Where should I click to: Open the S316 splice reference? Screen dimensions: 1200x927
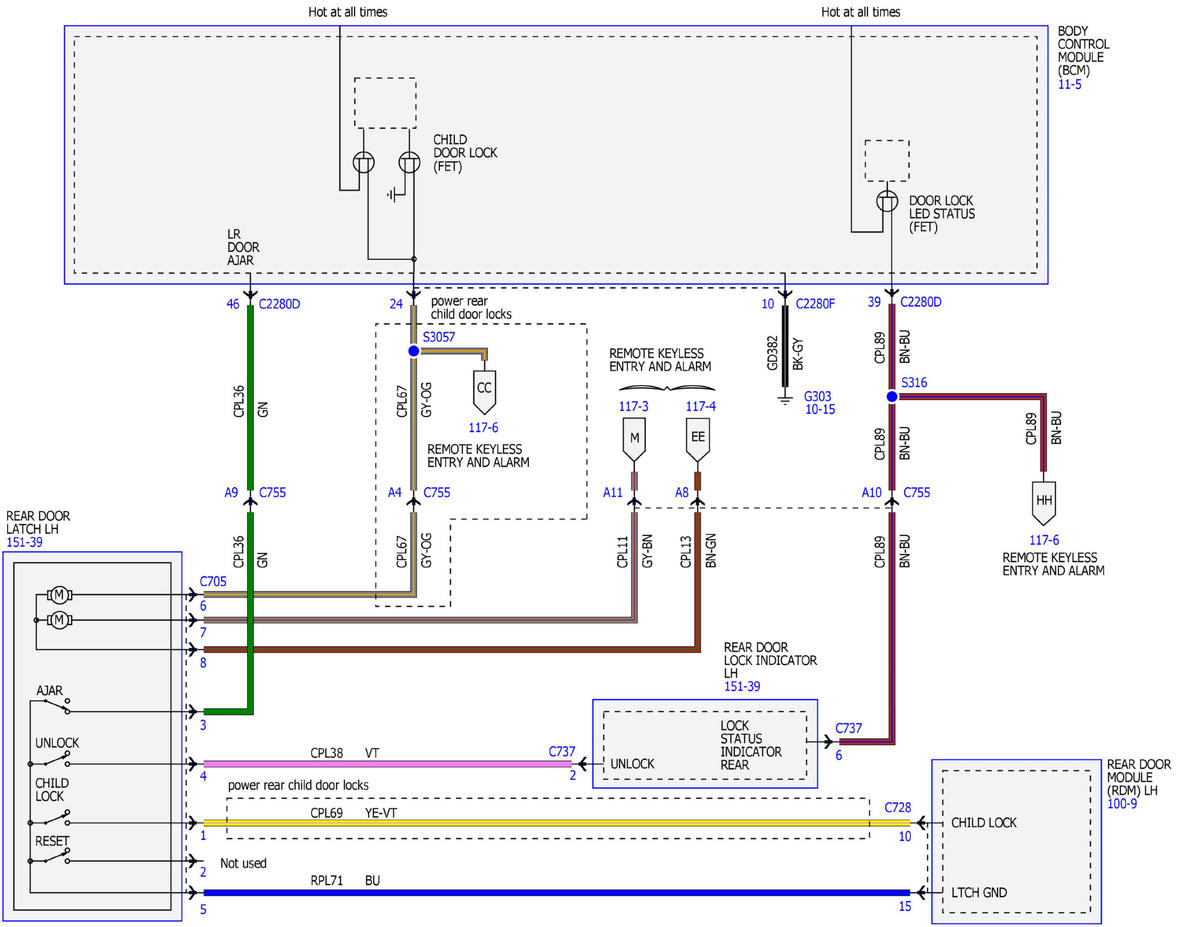[914, 382]
